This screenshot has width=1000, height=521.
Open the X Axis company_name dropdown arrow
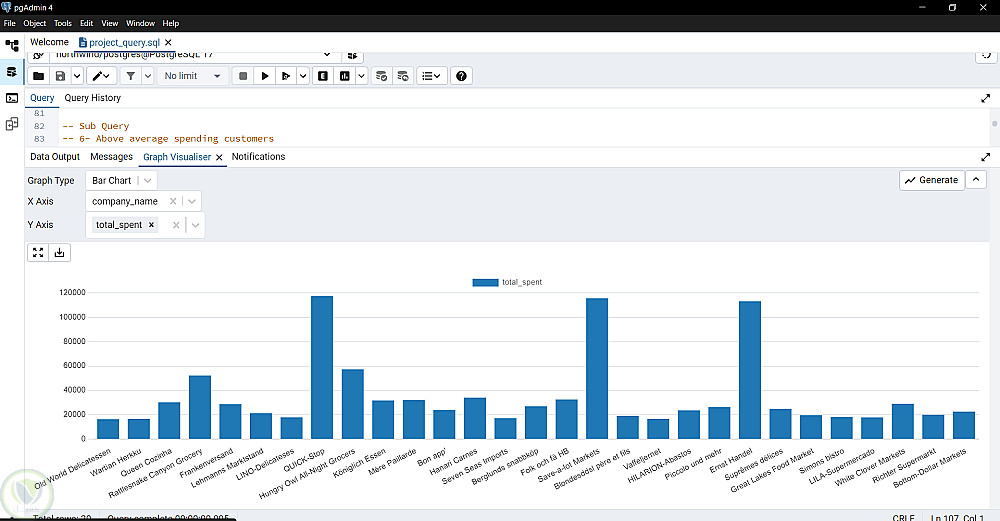192,202
